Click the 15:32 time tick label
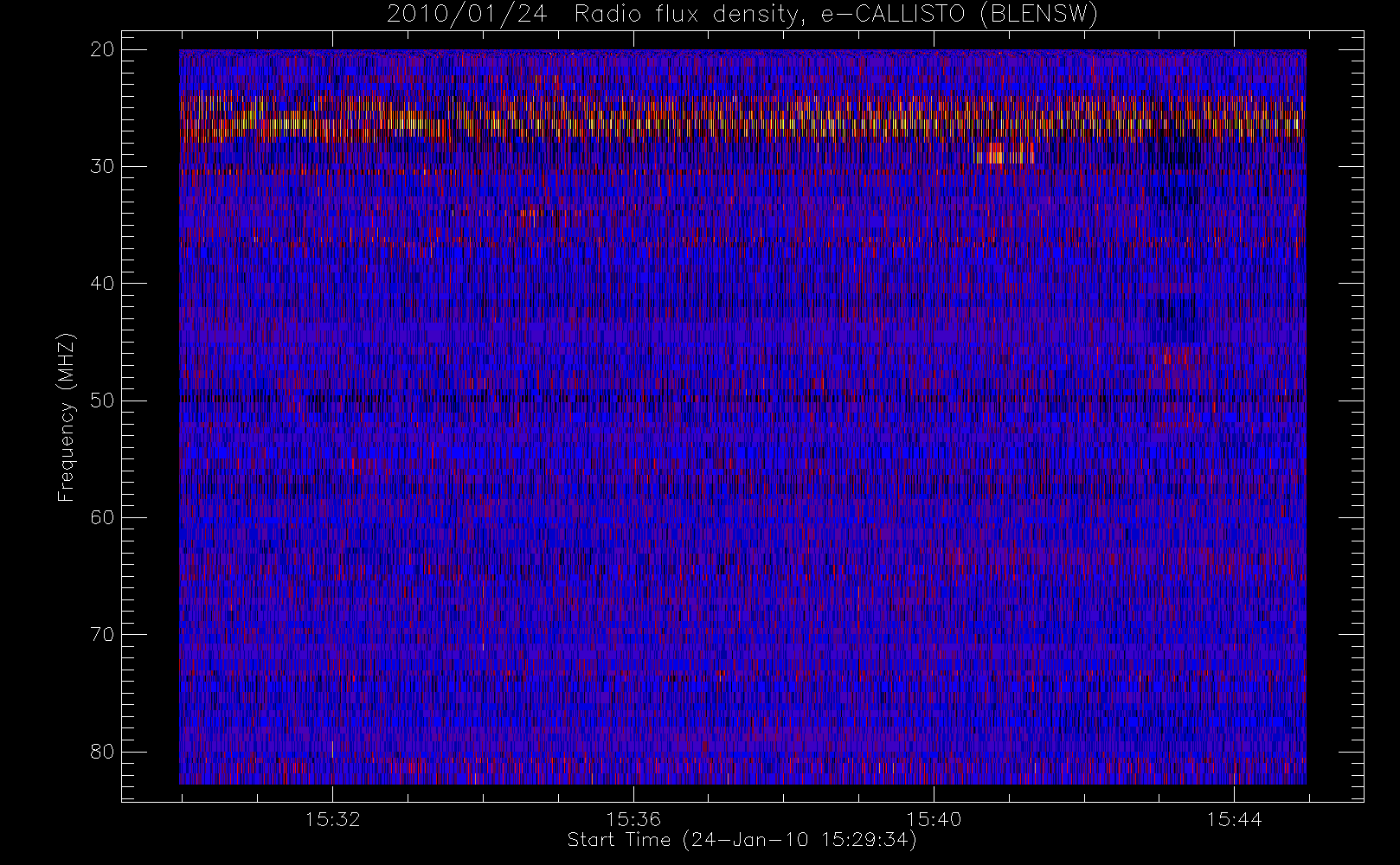The image size is (1400, 865). tap(332, 819)
